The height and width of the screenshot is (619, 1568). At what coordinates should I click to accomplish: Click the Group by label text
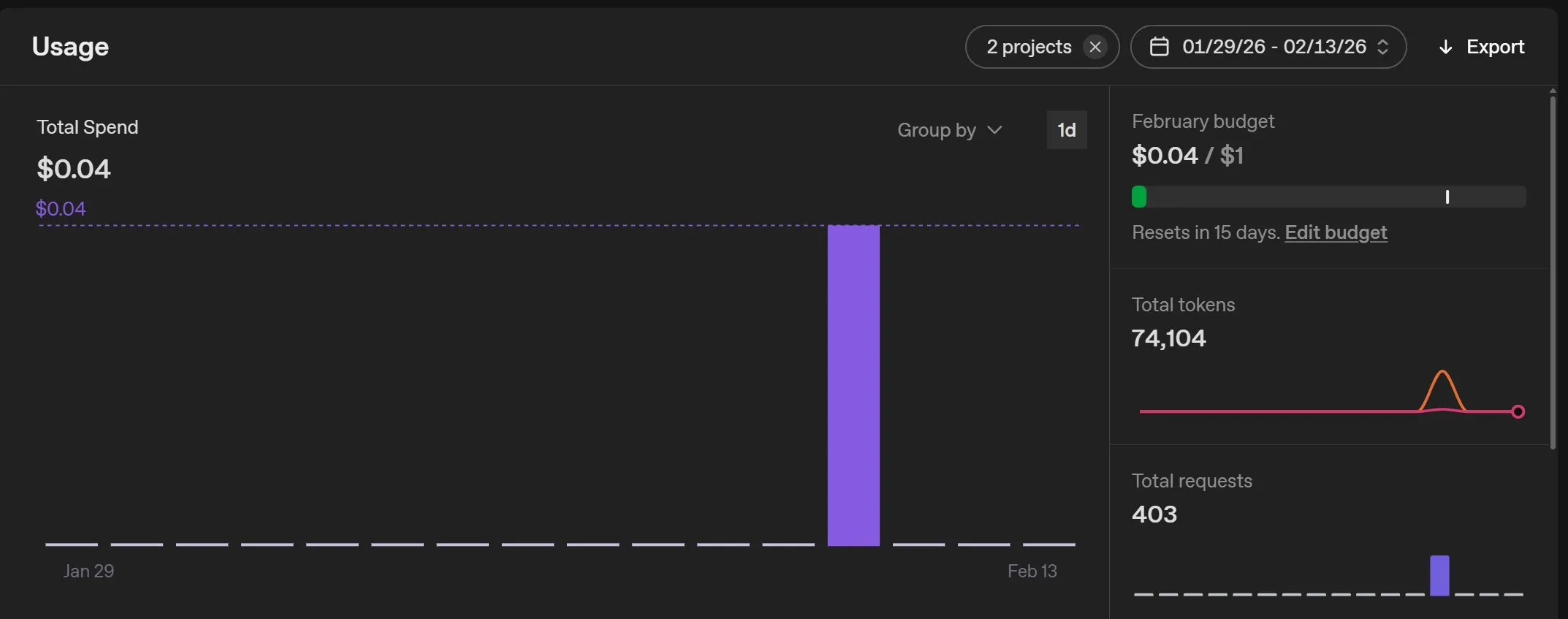tap(936, 130)
